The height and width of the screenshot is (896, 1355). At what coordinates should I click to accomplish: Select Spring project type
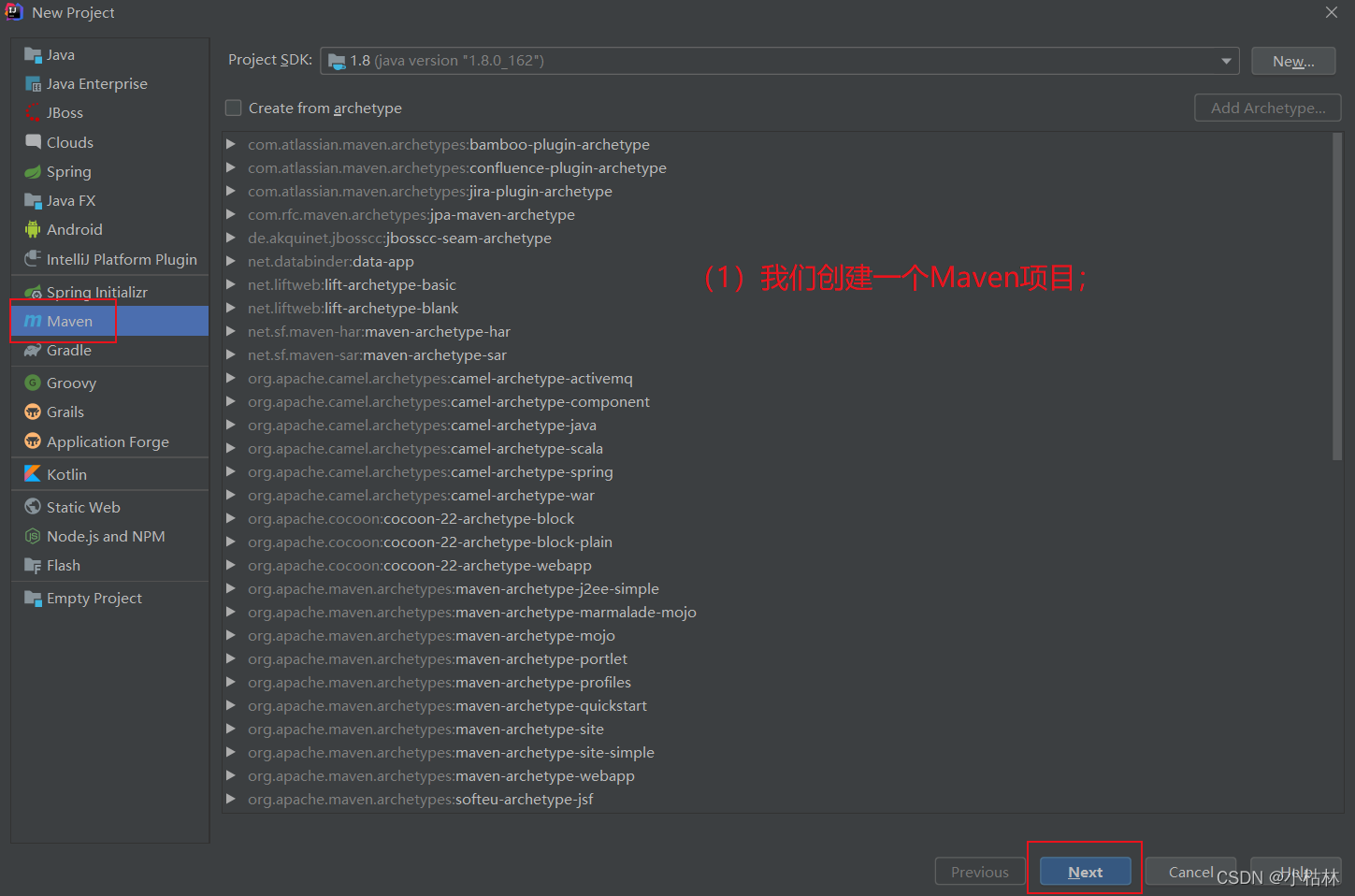click(x=110, y=172)
